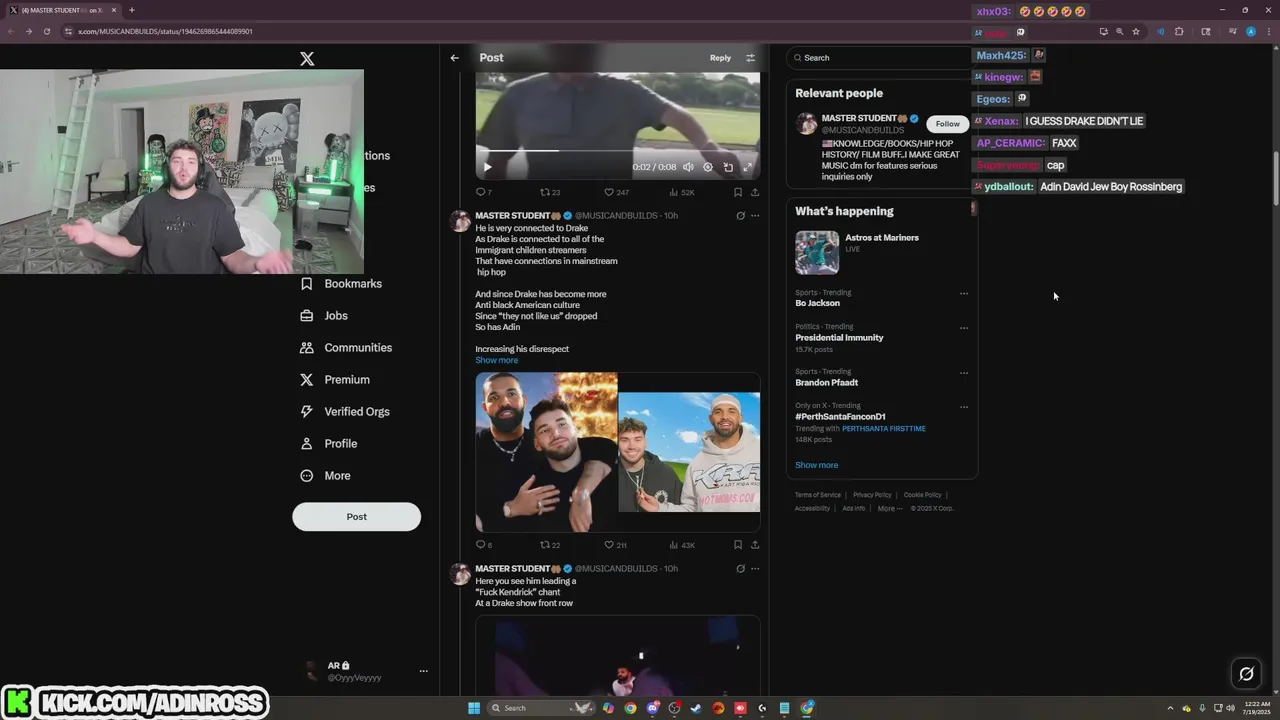The image size is (1280, 720).
Task: Click the Reply button in the Post header
Action: (720, 58)
